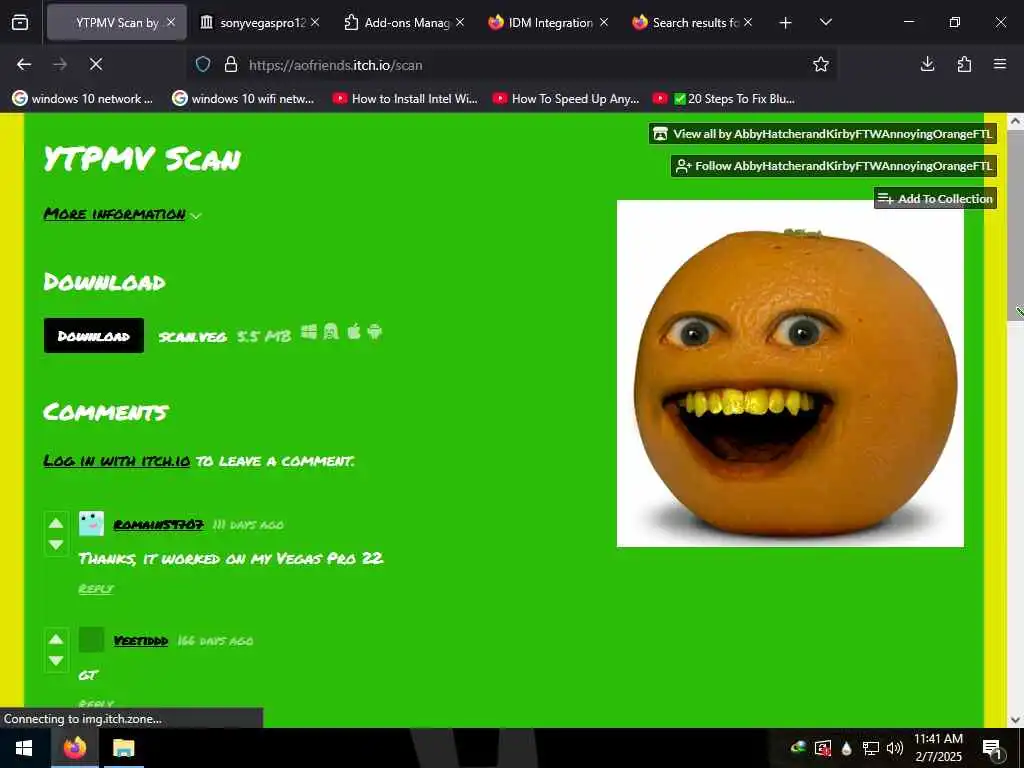1024x768 pixels.
Task: Go back to the previous page
Action: click(x=24, y=64)
